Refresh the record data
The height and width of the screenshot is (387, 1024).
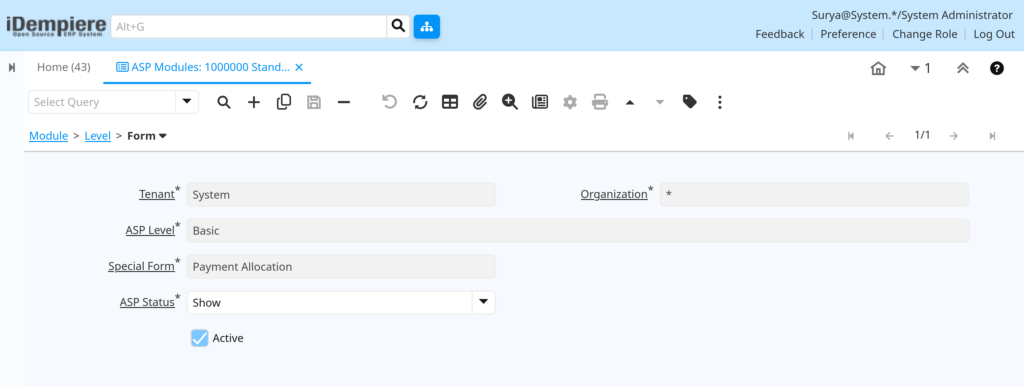tap(420, 102)
